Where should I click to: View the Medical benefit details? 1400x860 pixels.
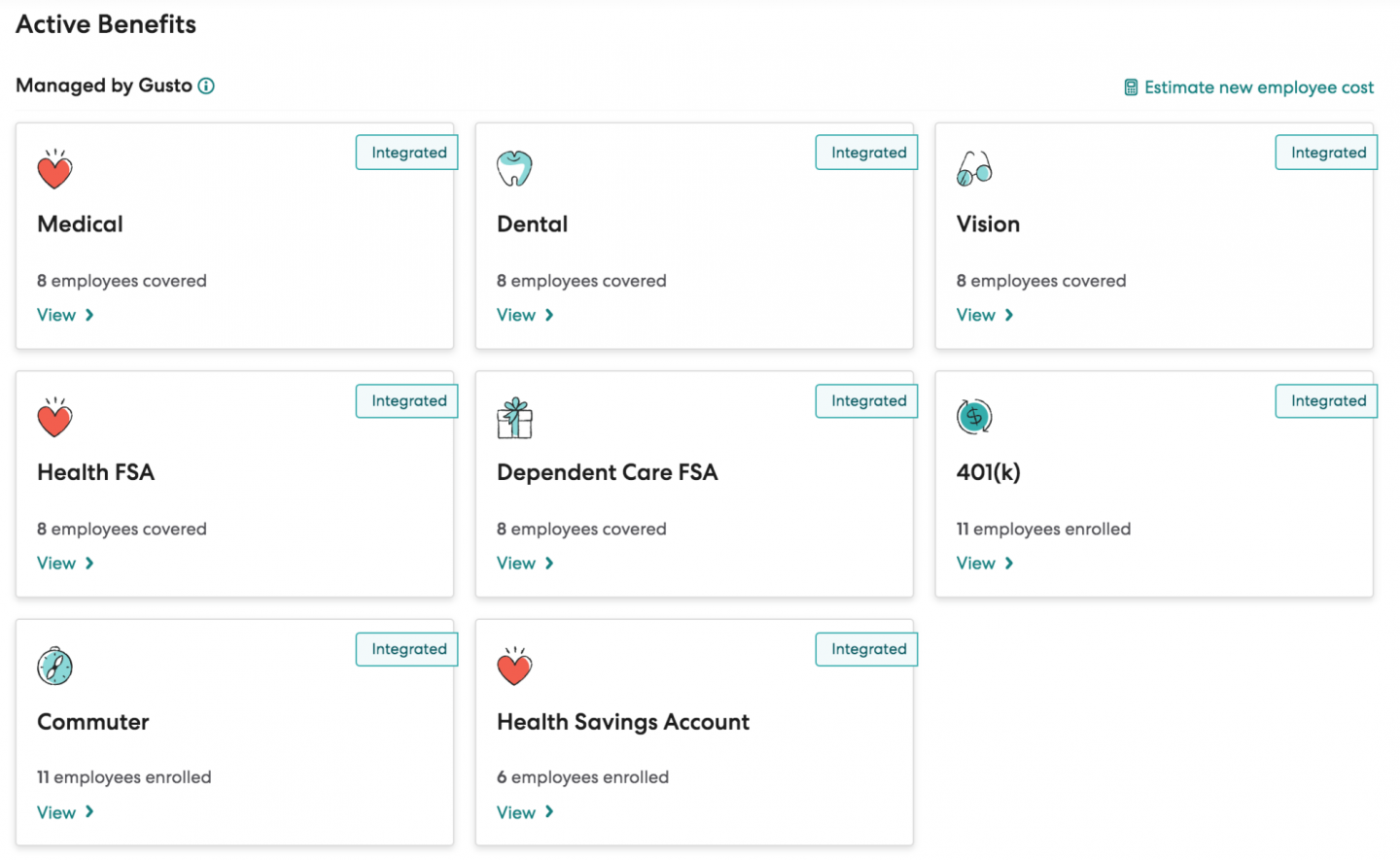point(65,315)
